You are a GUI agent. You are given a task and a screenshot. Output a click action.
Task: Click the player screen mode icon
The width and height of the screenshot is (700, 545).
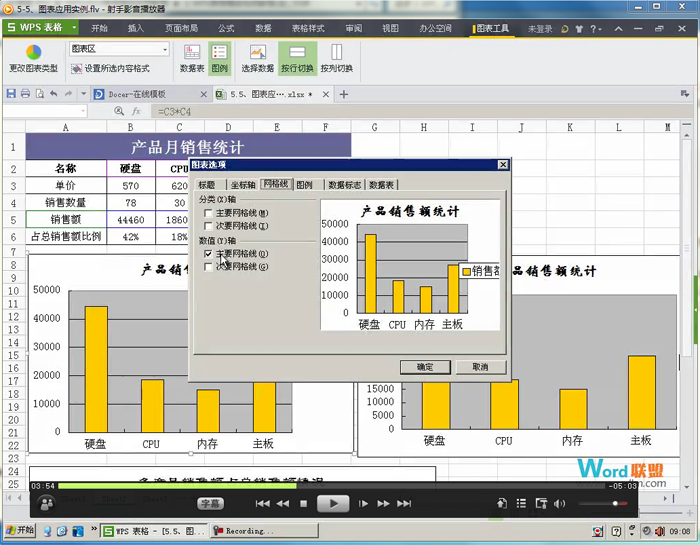point(541,503)
